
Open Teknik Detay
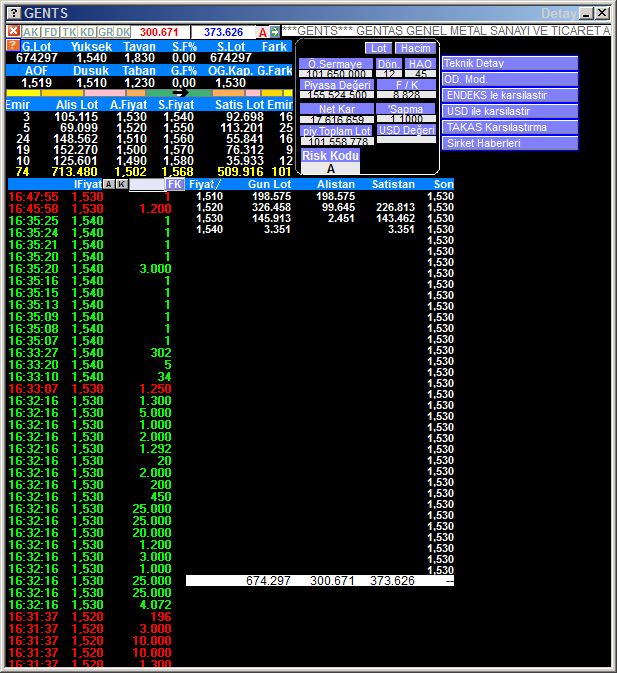point(510,64)
